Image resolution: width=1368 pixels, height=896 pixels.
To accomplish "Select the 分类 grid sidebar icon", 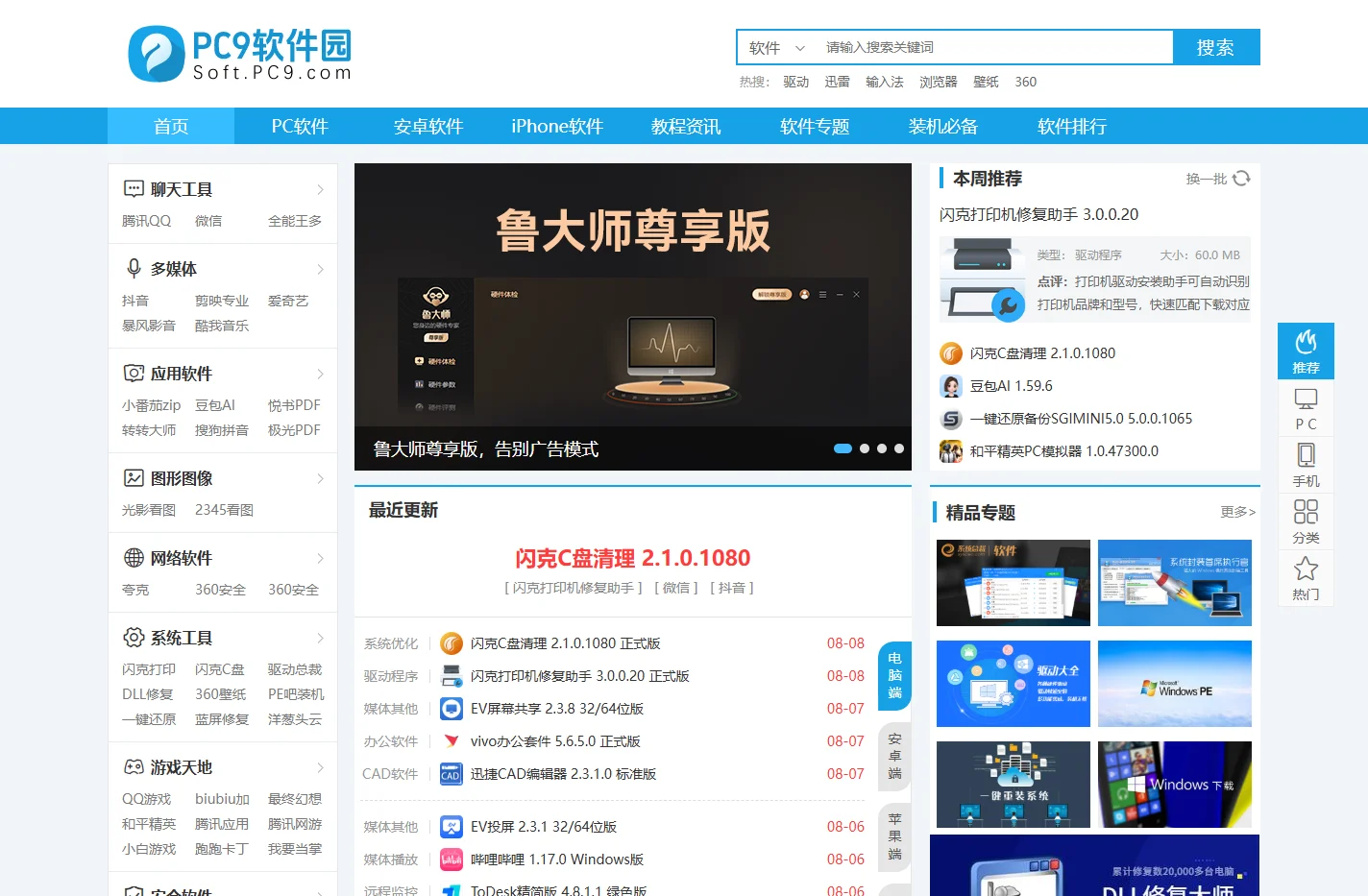I will pos(1306,521).
